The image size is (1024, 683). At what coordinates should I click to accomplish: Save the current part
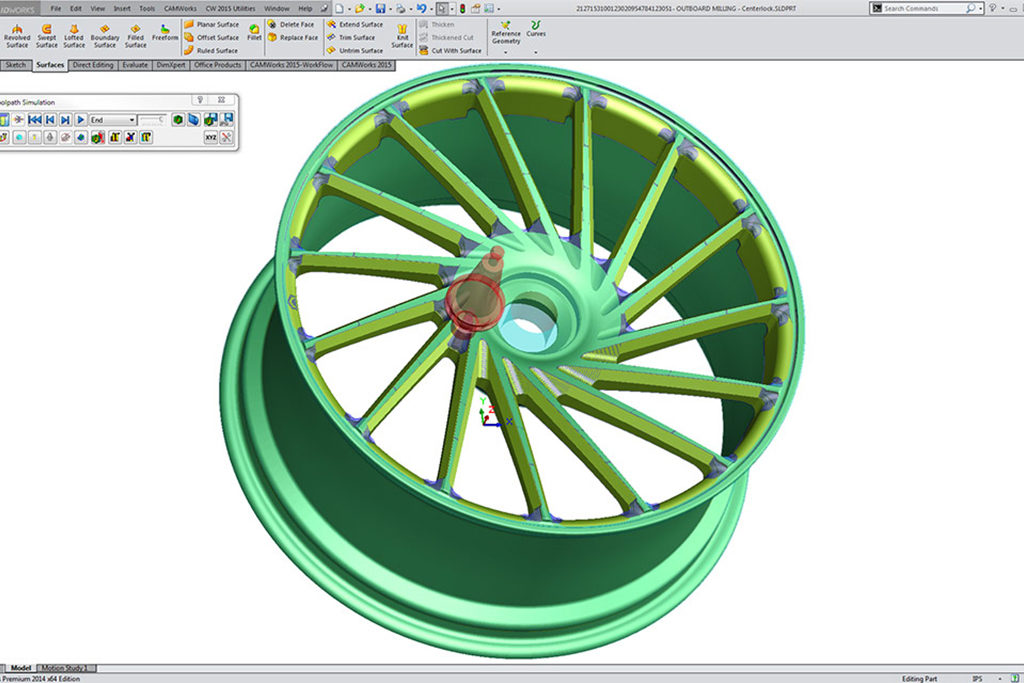pyautogui.click(x=380, y=8)
